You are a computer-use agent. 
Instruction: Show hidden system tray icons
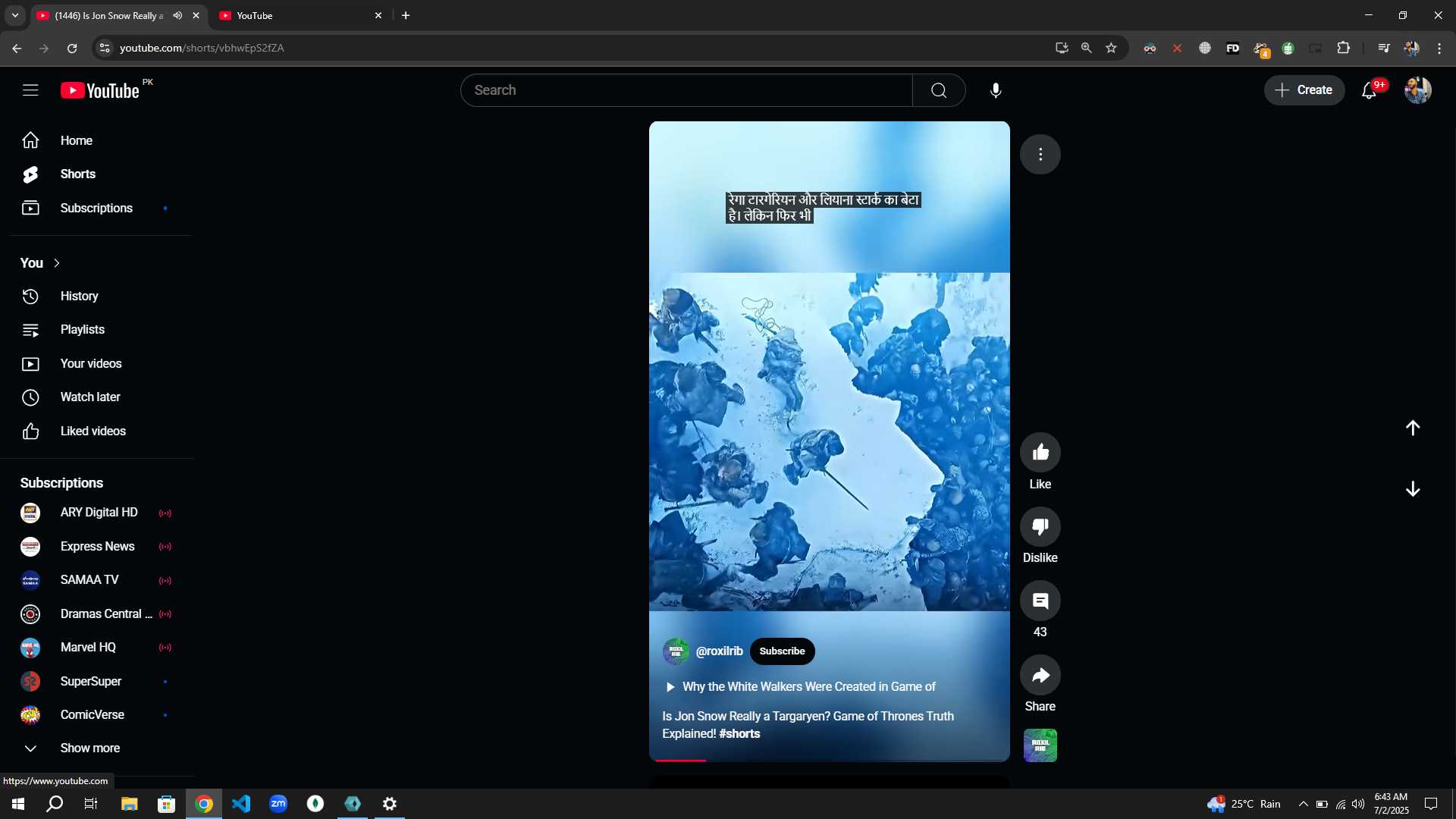coord(1303,804)
